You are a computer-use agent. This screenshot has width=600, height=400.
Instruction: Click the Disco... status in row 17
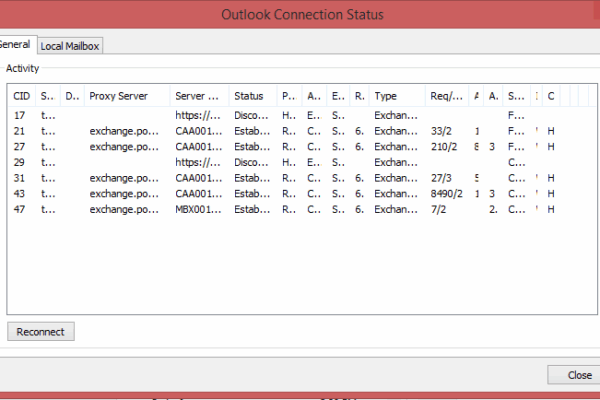point(251,116)
